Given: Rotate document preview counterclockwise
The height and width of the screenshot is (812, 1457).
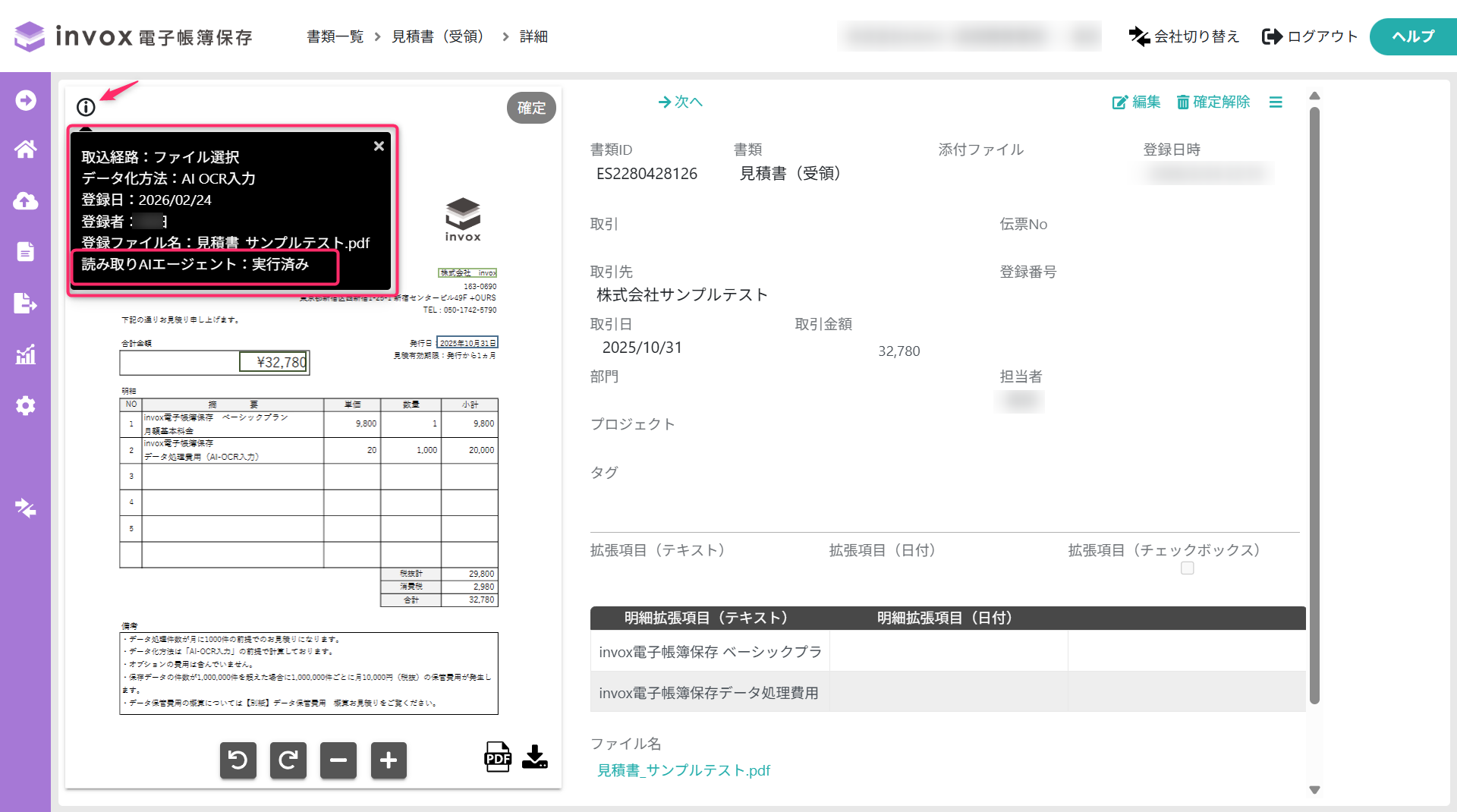Looking at the screenshot, I should tap(238, 760).
